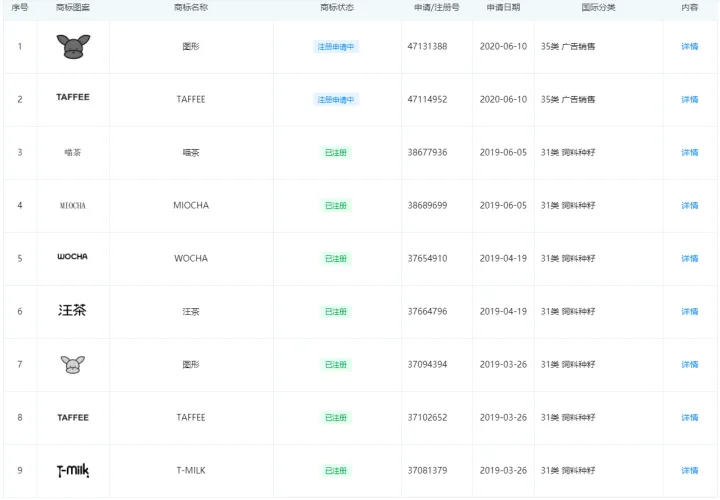
Task: Click TAFFEE logo image in row 2
Action: (x=73, y=97)
